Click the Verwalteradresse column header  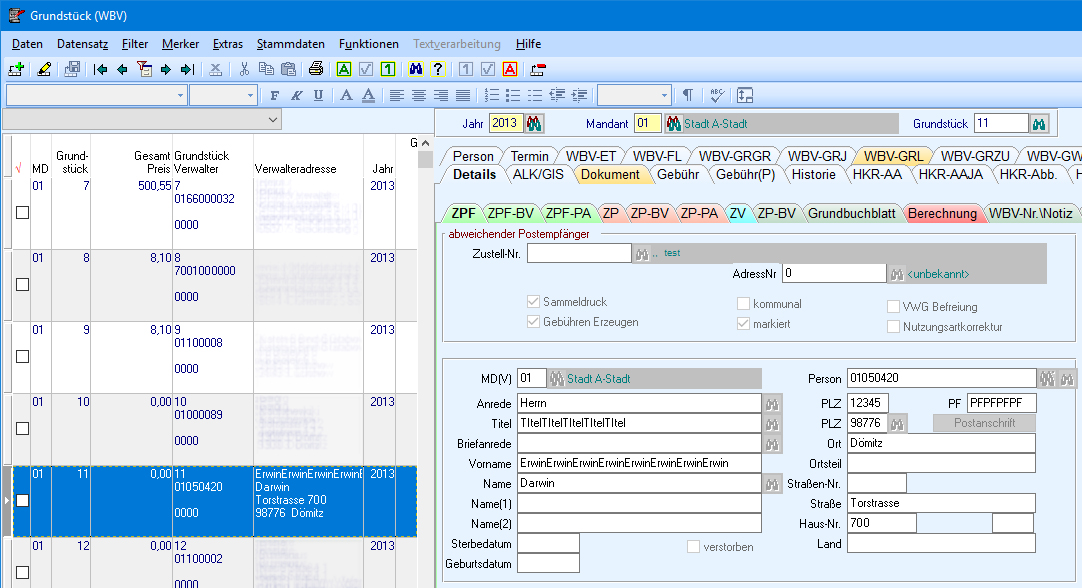coord(295,169)
